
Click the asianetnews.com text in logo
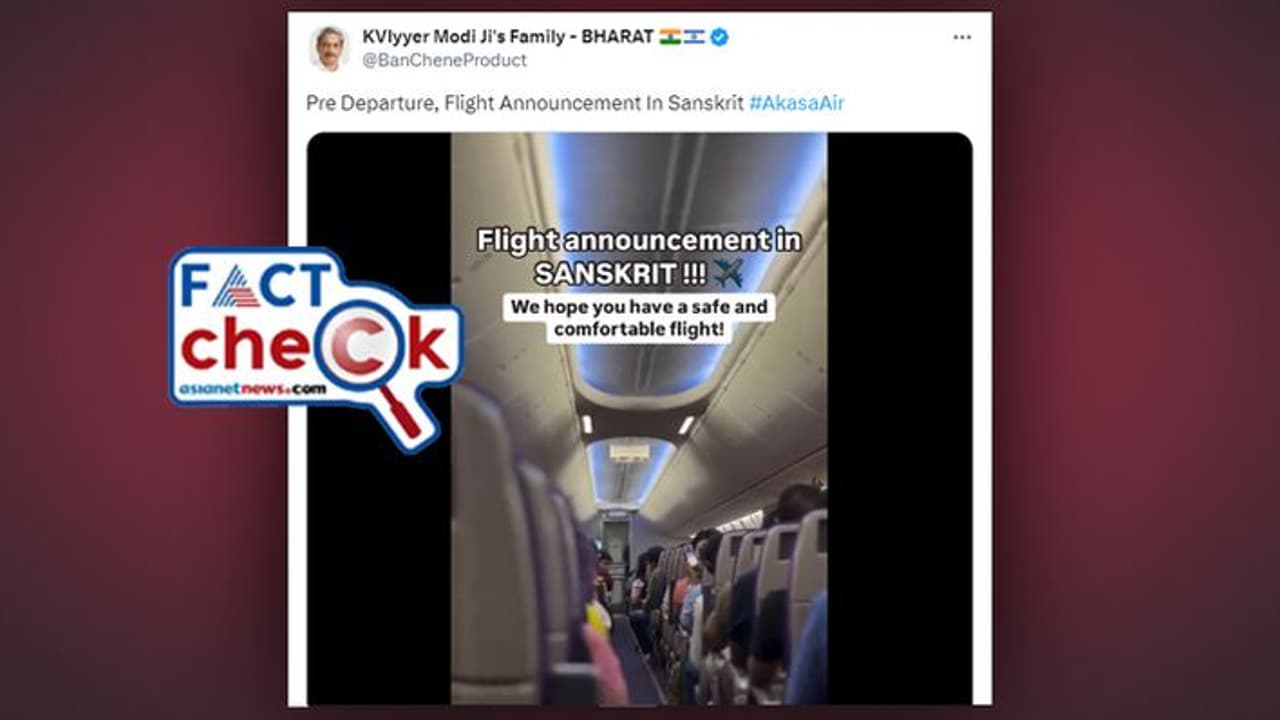(x=253, y=389)
